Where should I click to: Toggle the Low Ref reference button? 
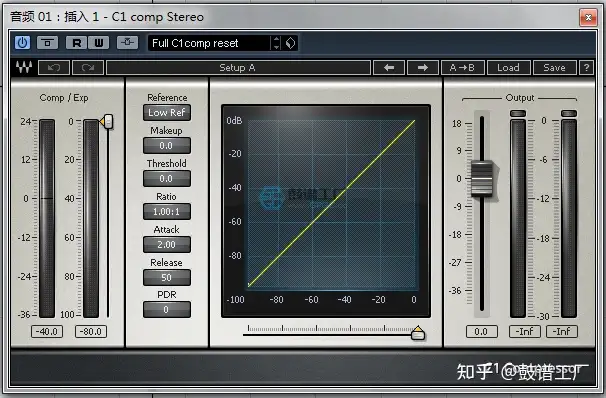point(167,113)
